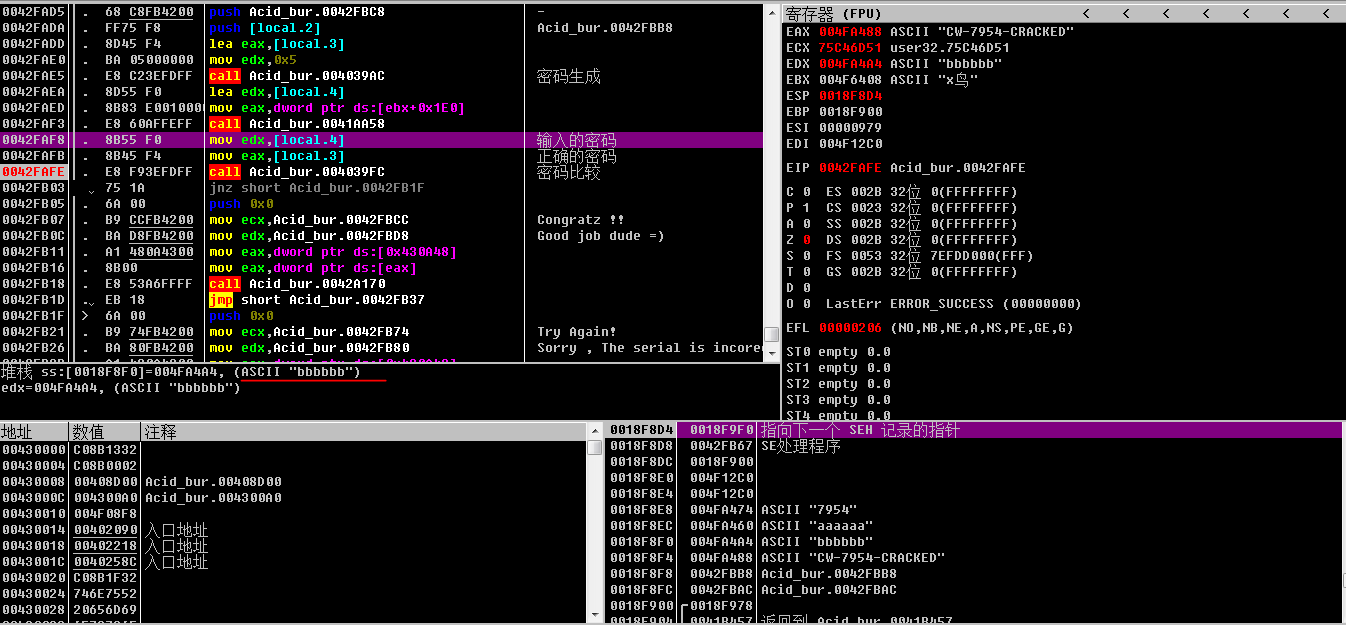The image size is (1346, 625).
Task: Select the stack row at address 0018F8F0
Action: click(975, 542)
